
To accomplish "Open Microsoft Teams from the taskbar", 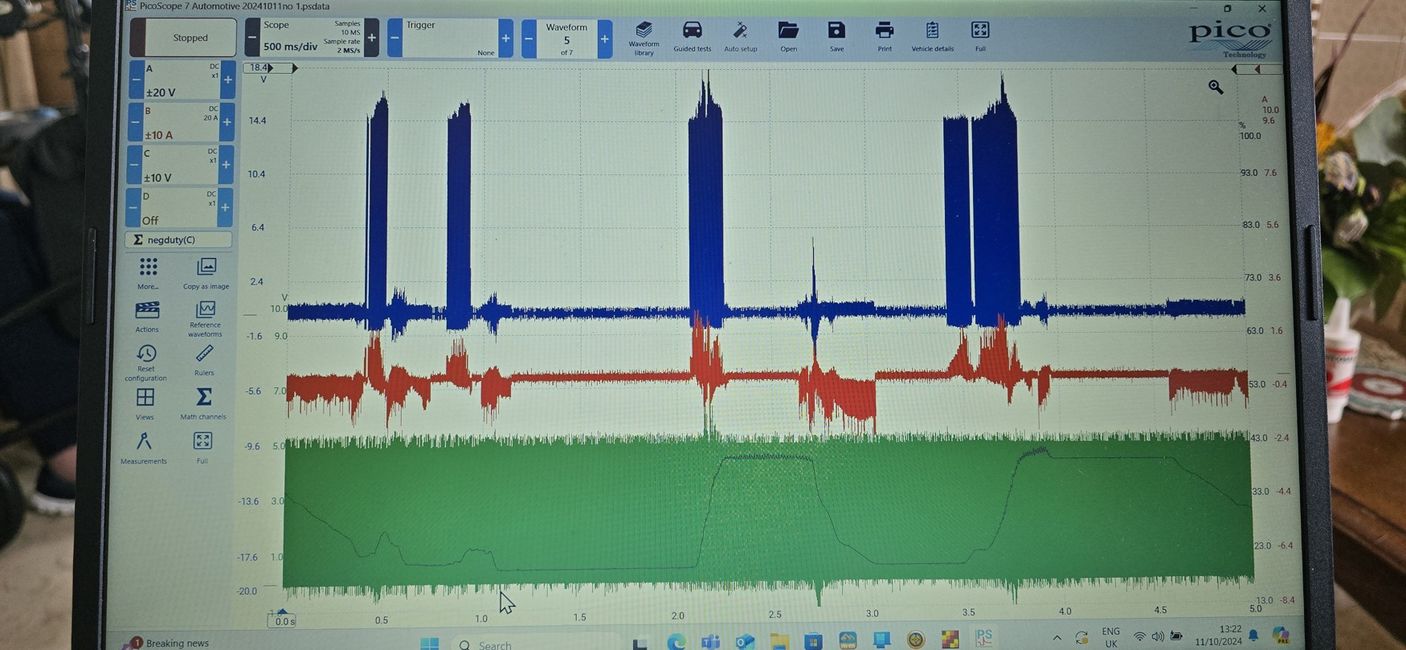I will pyautogui.click(x=710, y=642).
